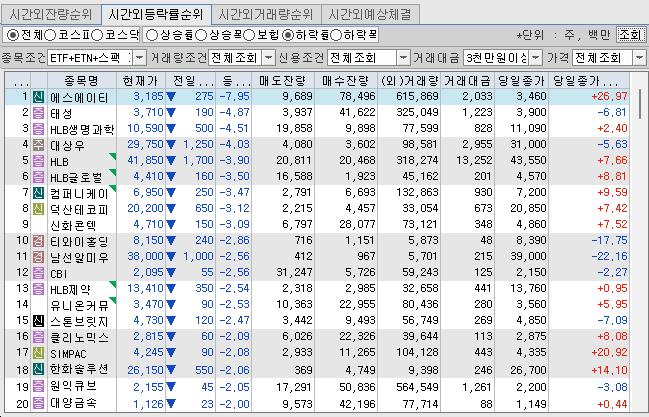Click the +26.97 value in first row
The width and height of the screenshot is (649, 417).
609,96
